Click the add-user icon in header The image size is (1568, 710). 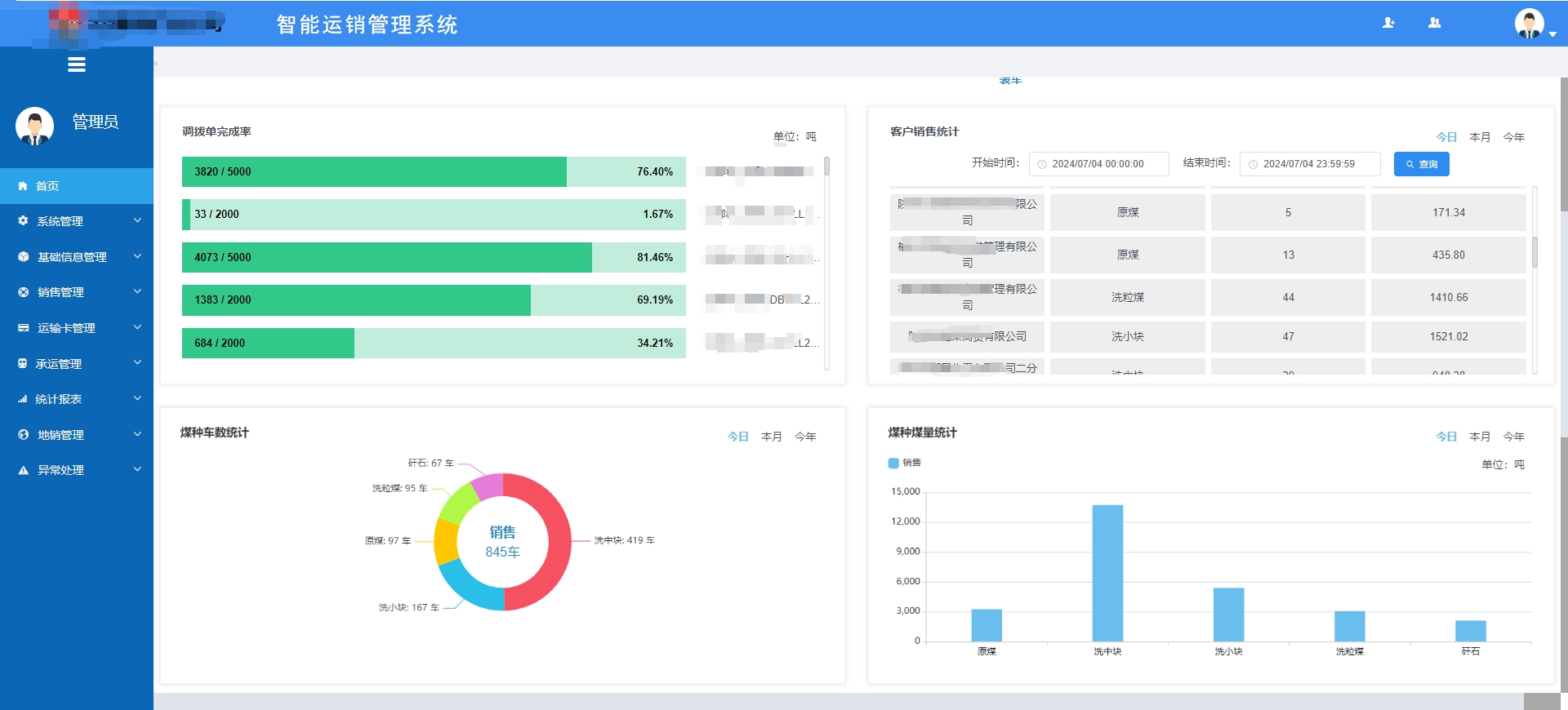pos(1388,23)
